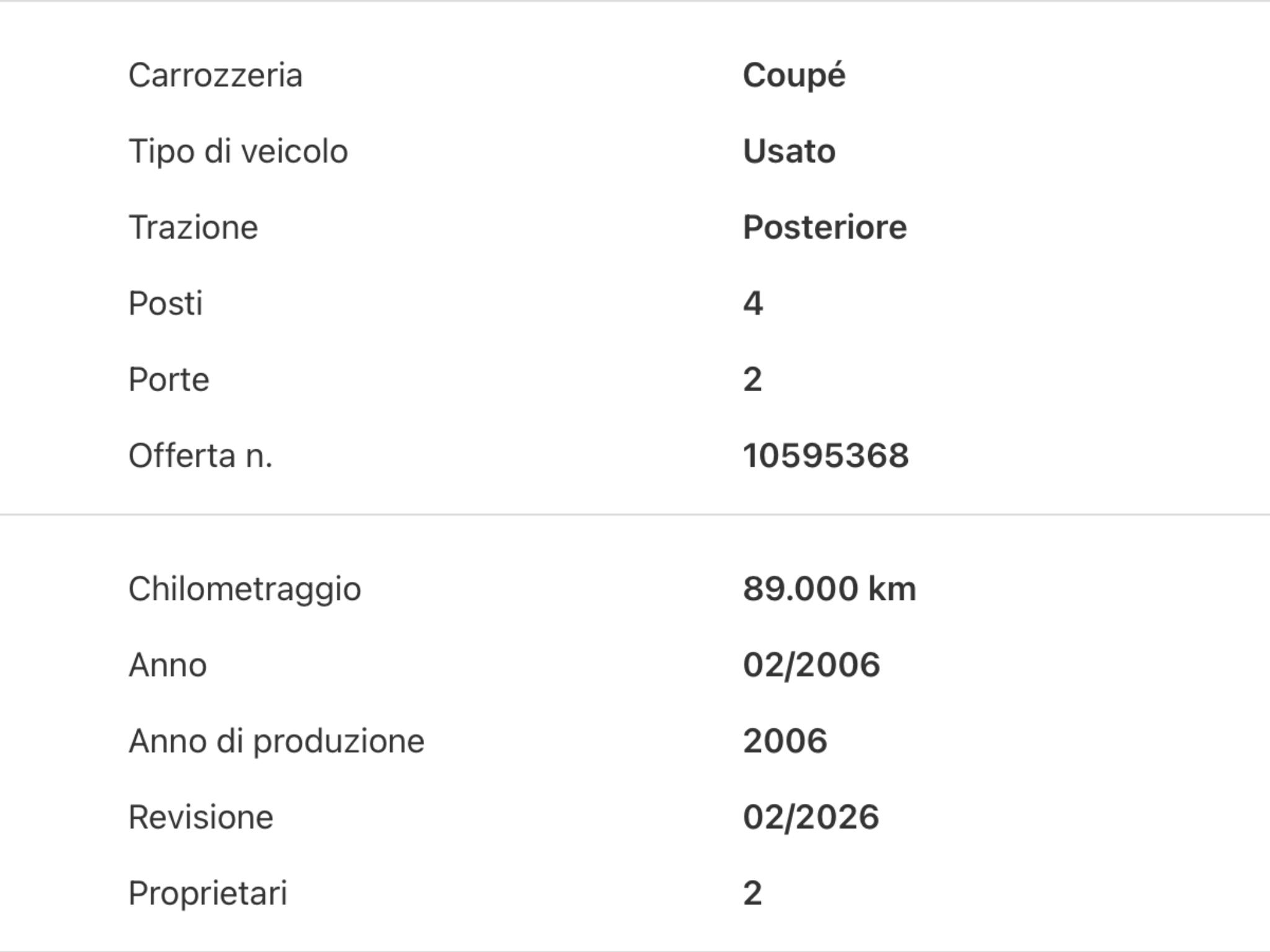Select the production year 2006 value
Image resolution: width=1270 pixels, height=952 pixels.
click(x=785, y=741)
